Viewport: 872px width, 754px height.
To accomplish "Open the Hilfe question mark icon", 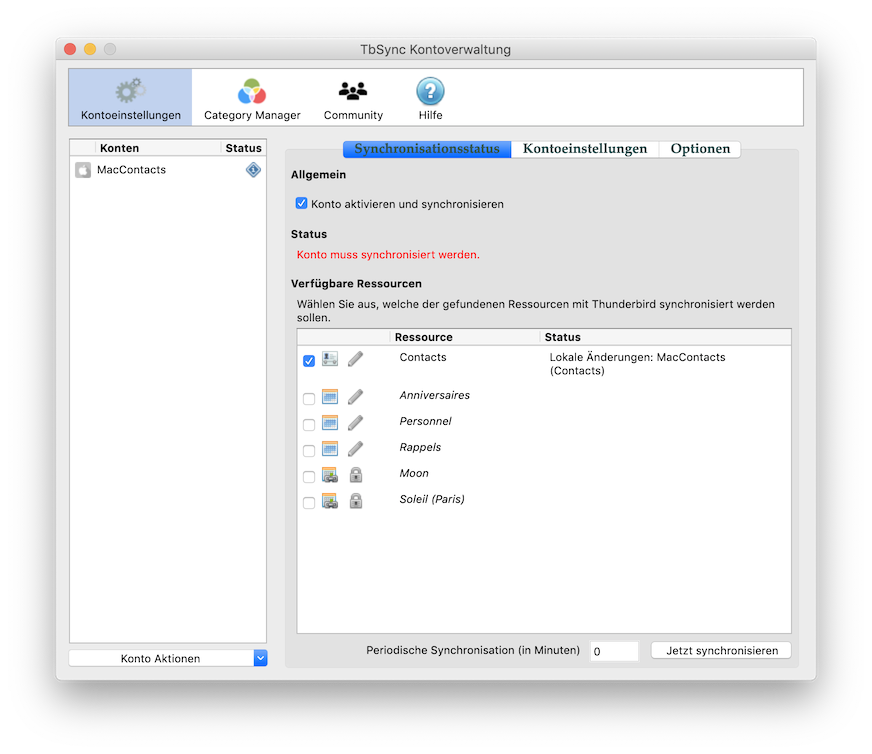I will click(430, 91).
